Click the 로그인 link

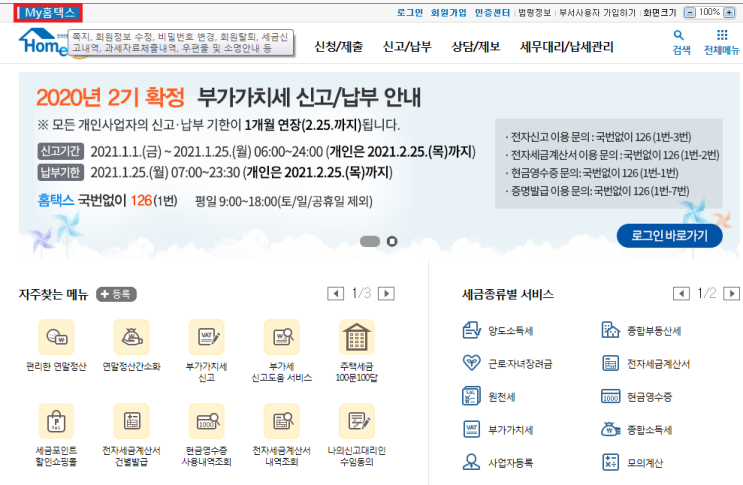click(409, 13)
